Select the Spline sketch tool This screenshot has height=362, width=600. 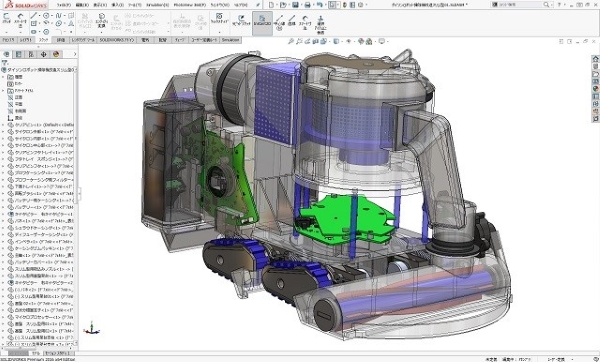tap(59, 16)
